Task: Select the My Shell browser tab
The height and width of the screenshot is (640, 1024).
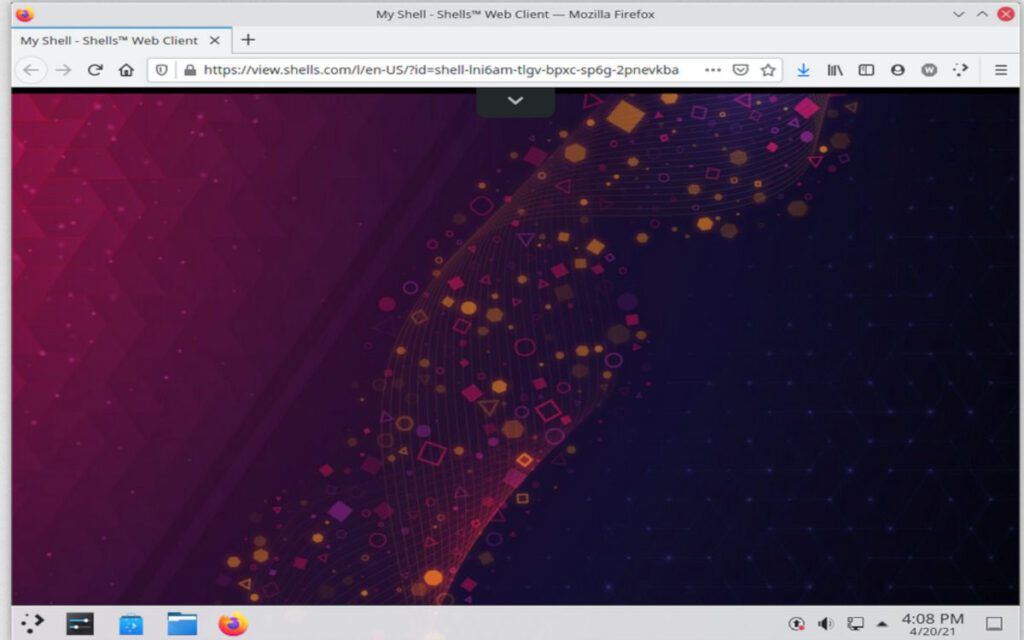Action: (110, 41)
